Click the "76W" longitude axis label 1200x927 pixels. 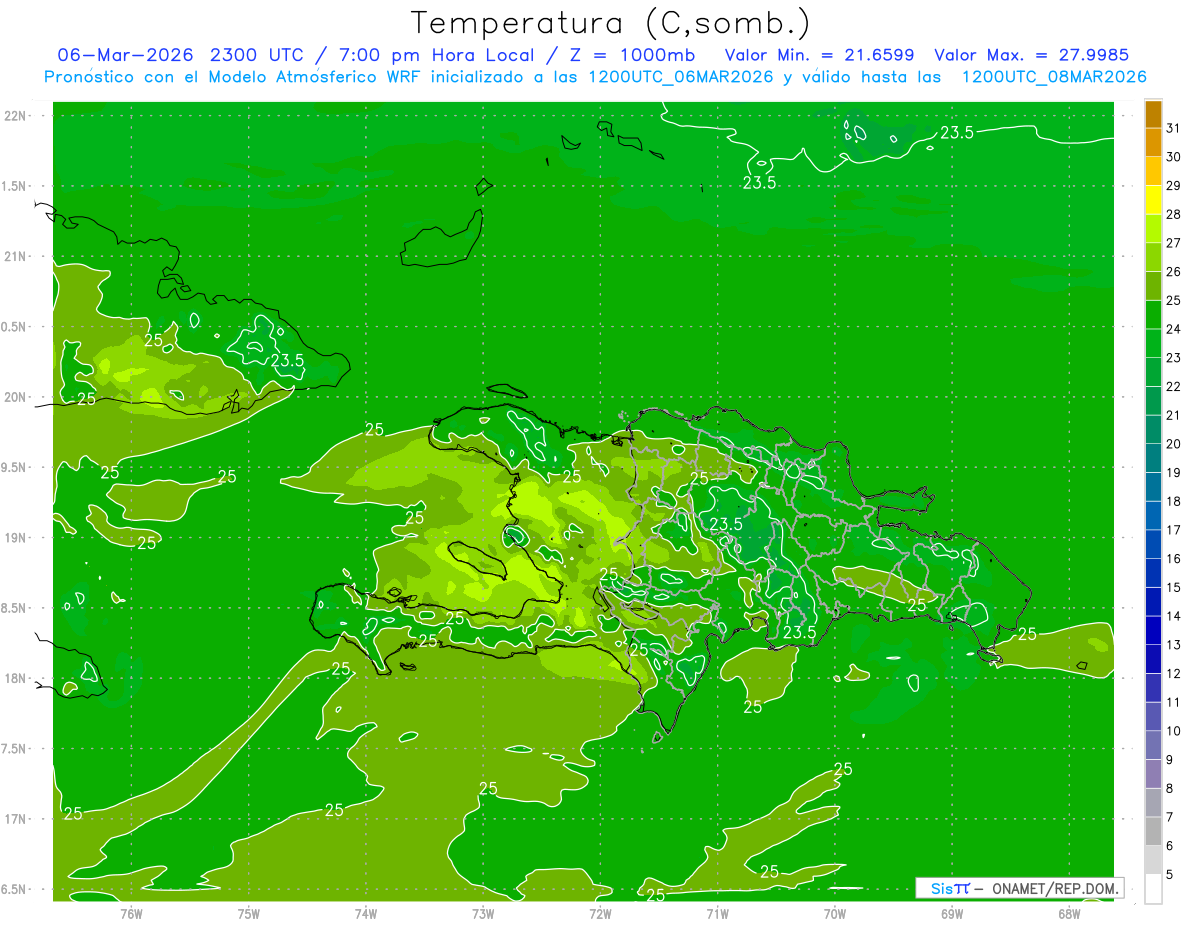pos(131,913)
